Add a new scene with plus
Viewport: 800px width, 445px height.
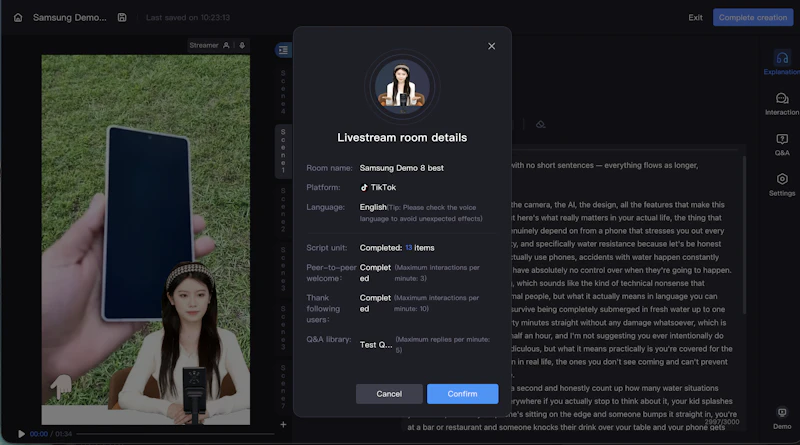pyautogui.click(x=283, y=424)
